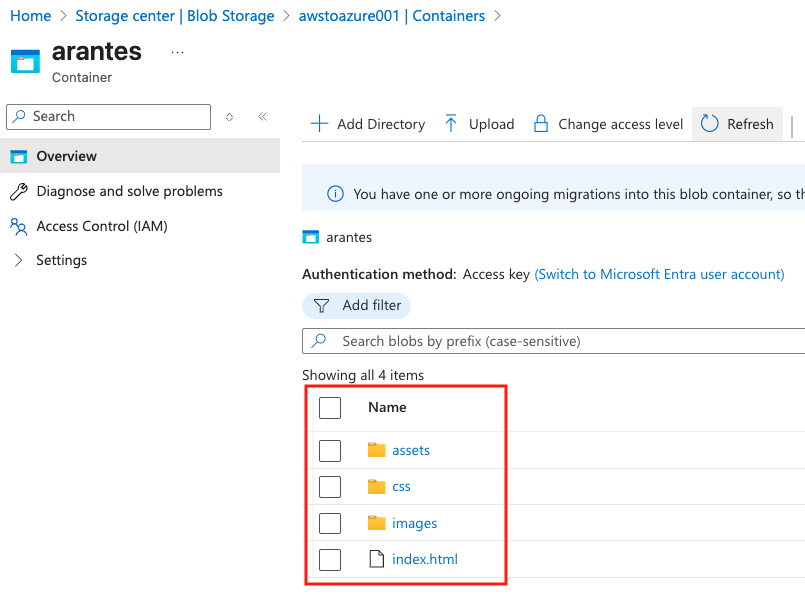The image size is (805, 595).
Task: Open Diagnose and solve problems
Action: [129, 191]
